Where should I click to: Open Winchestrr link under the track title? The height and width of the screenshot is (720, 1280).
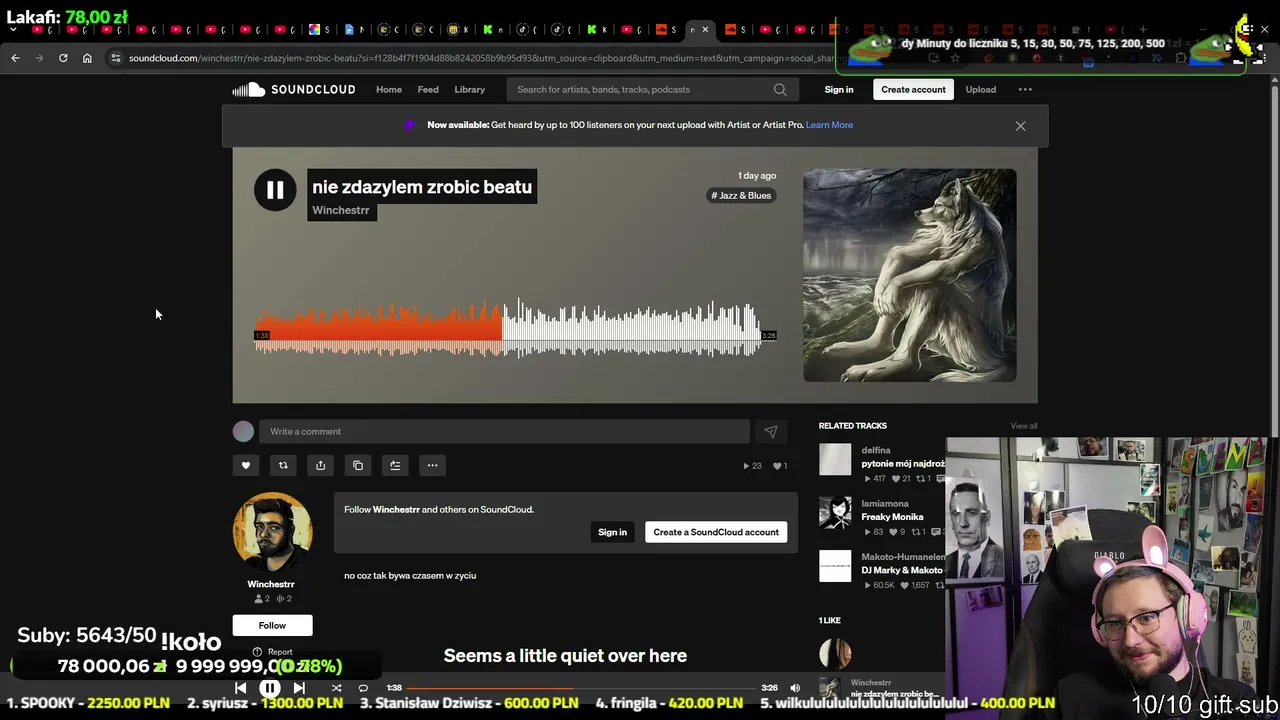click(341, 210)
